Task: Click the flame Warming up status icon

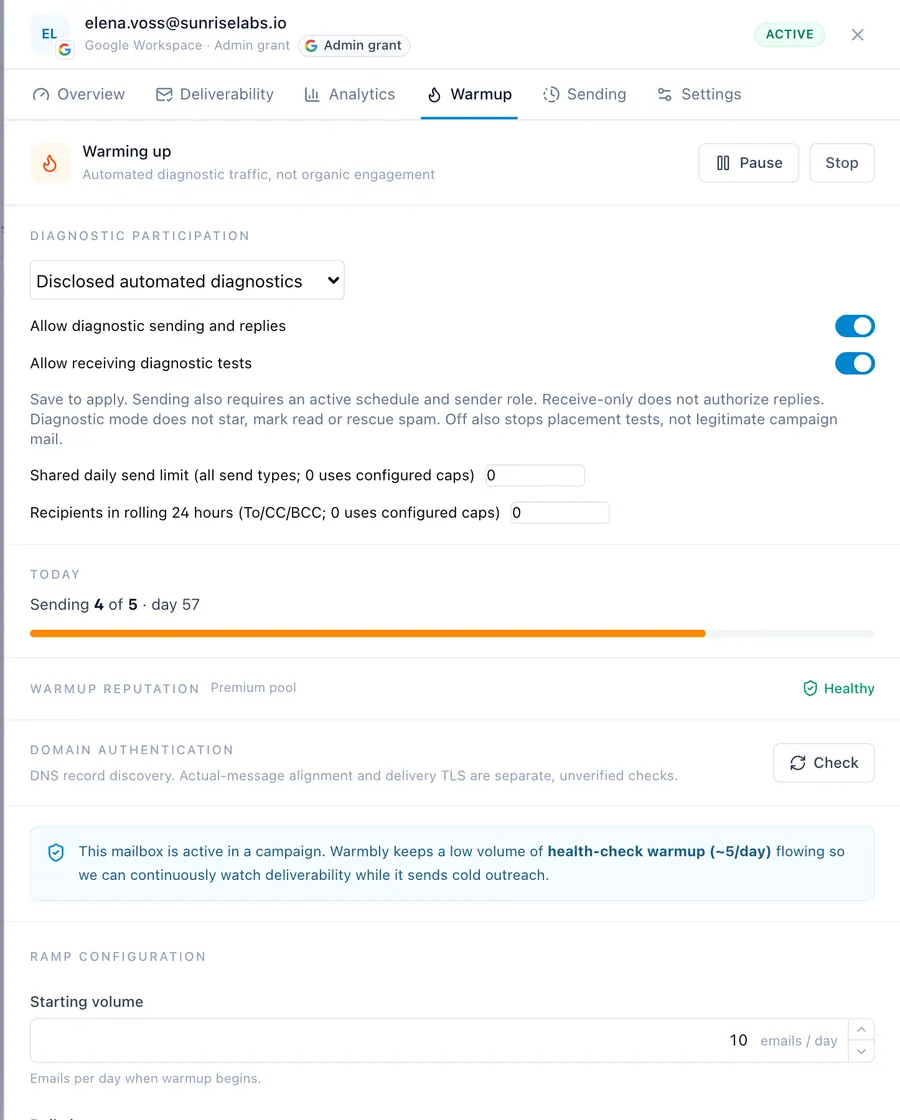Action: click(x=49, y=163)
